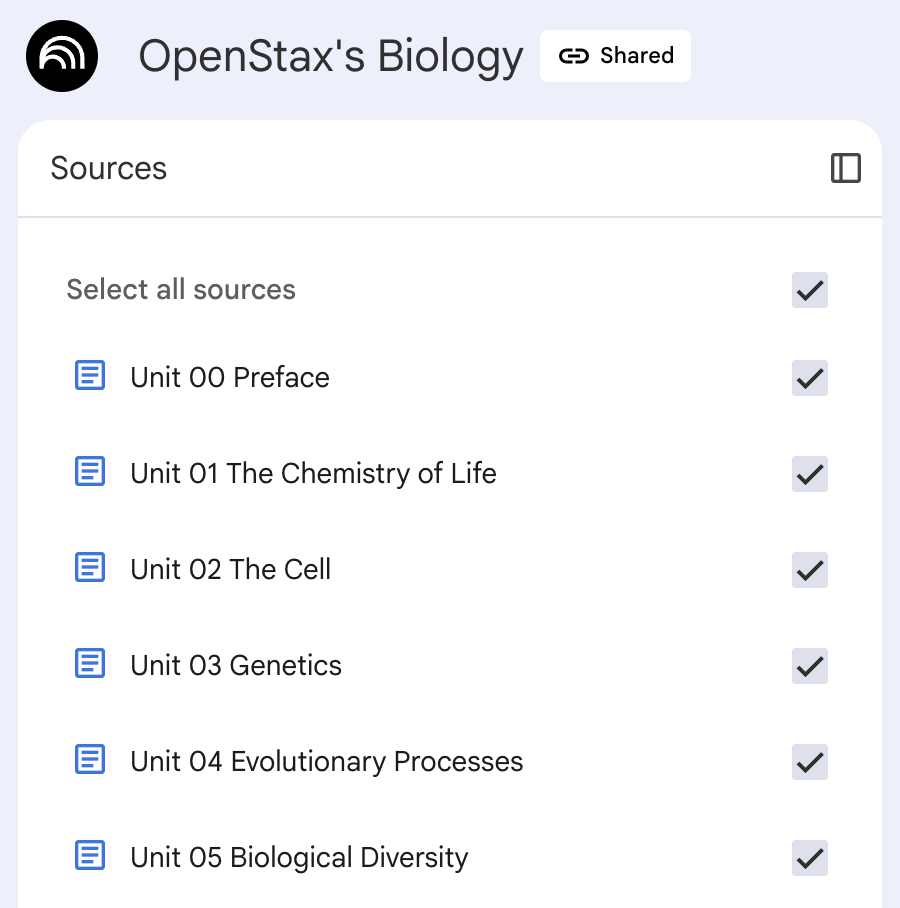Click the NotebookLM logo icon
The image size is (900, 908).
click(62, 56)
